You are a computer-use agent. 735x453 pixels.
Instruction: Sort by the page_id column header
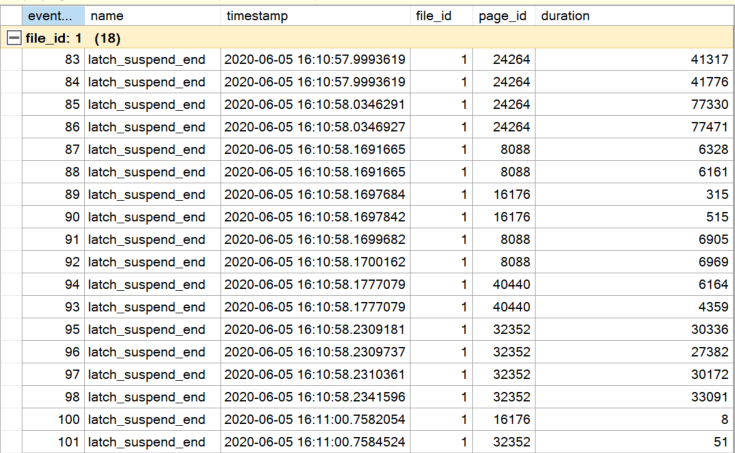click(x=503, y=16)
